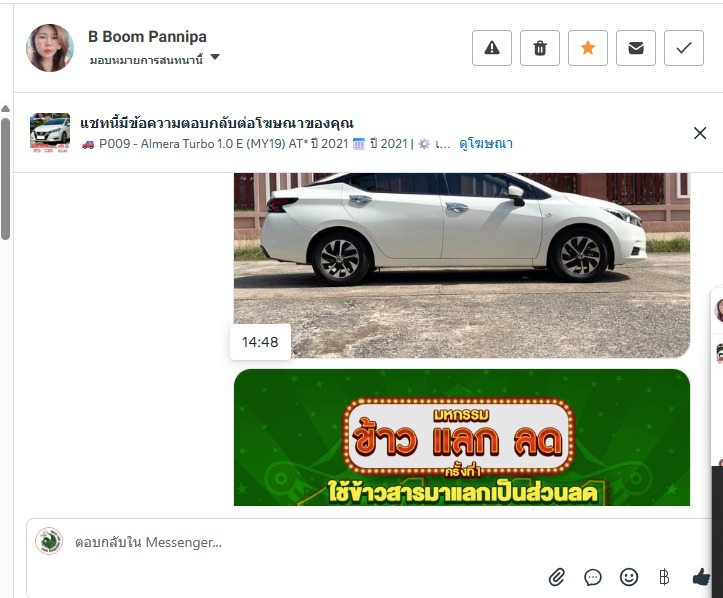Screen dimensions: 723x598
Task: Attach a file with paperclip icon
Action: pos(557,577)
